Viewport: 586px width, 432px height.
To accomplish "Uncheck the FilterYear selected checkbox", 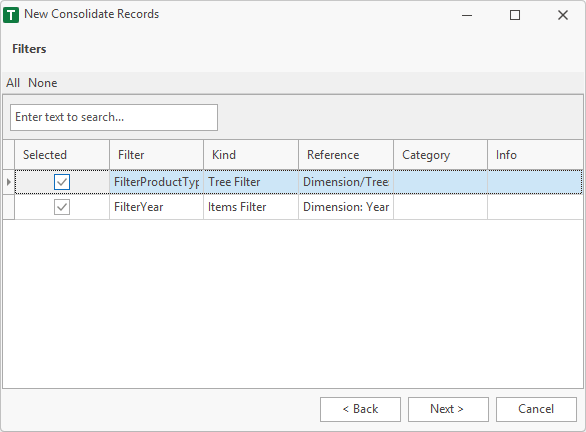I will click(62, 207).
